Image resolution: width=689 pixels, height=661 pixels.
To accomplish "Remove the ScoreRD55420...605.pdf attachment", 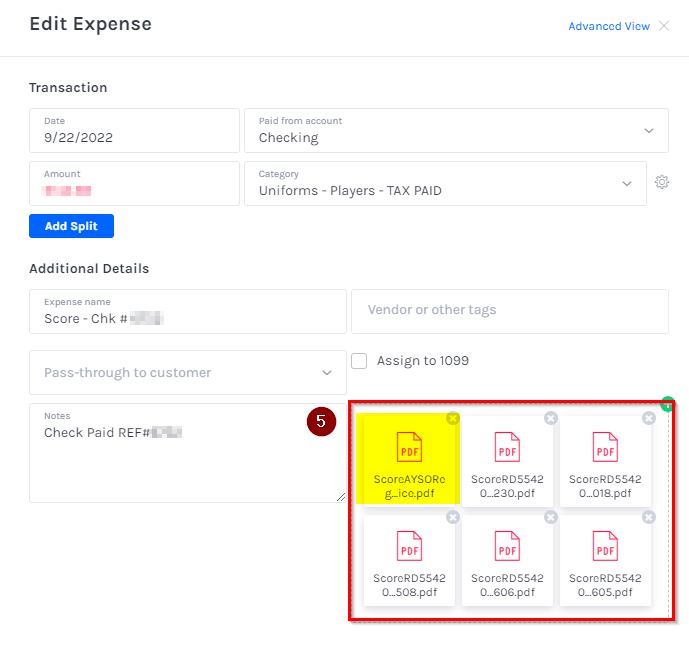I will click(648, 517).
